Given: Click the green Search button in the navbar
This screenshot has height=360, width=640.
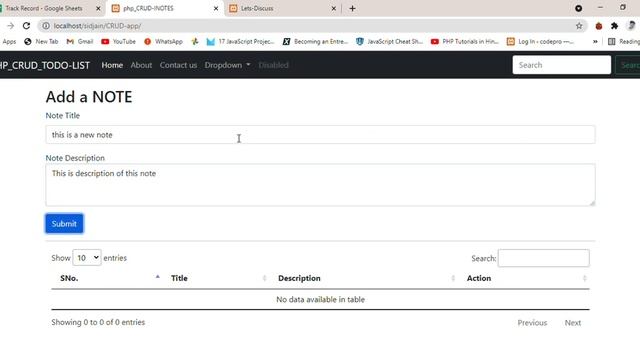Looking at the screenshot, I should coord(628,65).
